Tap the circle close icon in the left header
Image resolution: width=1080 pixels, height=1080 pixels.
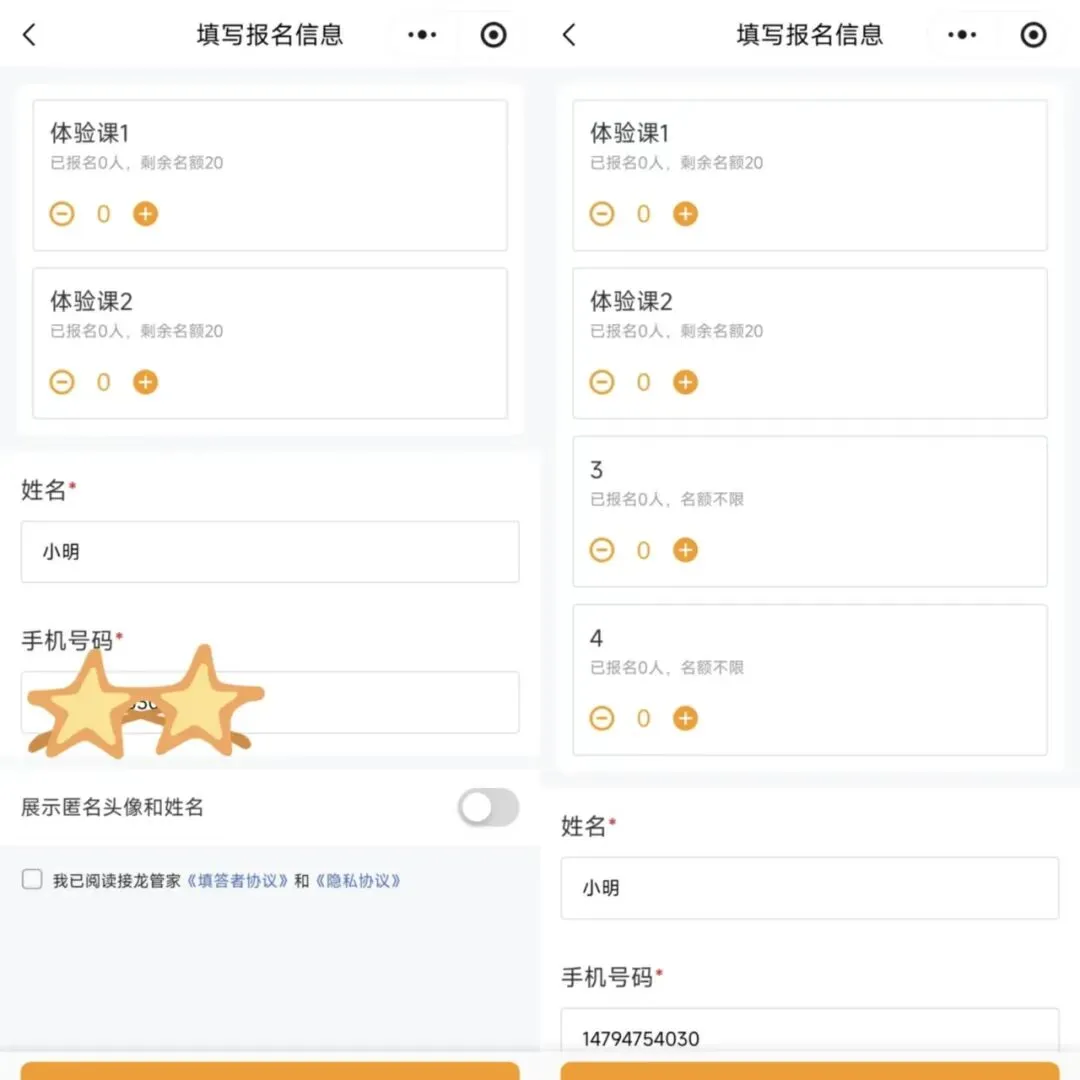pos(493,34)
